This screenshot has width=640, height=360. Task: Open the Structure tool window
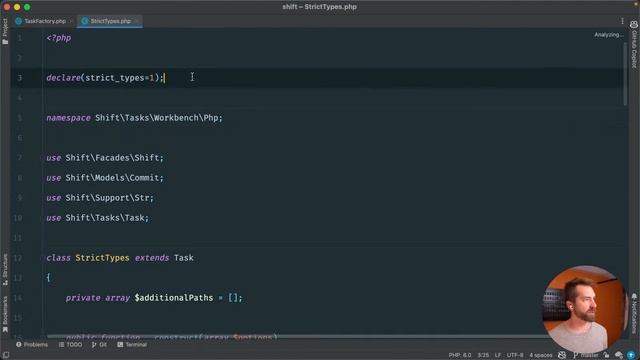tap(5, 269)
